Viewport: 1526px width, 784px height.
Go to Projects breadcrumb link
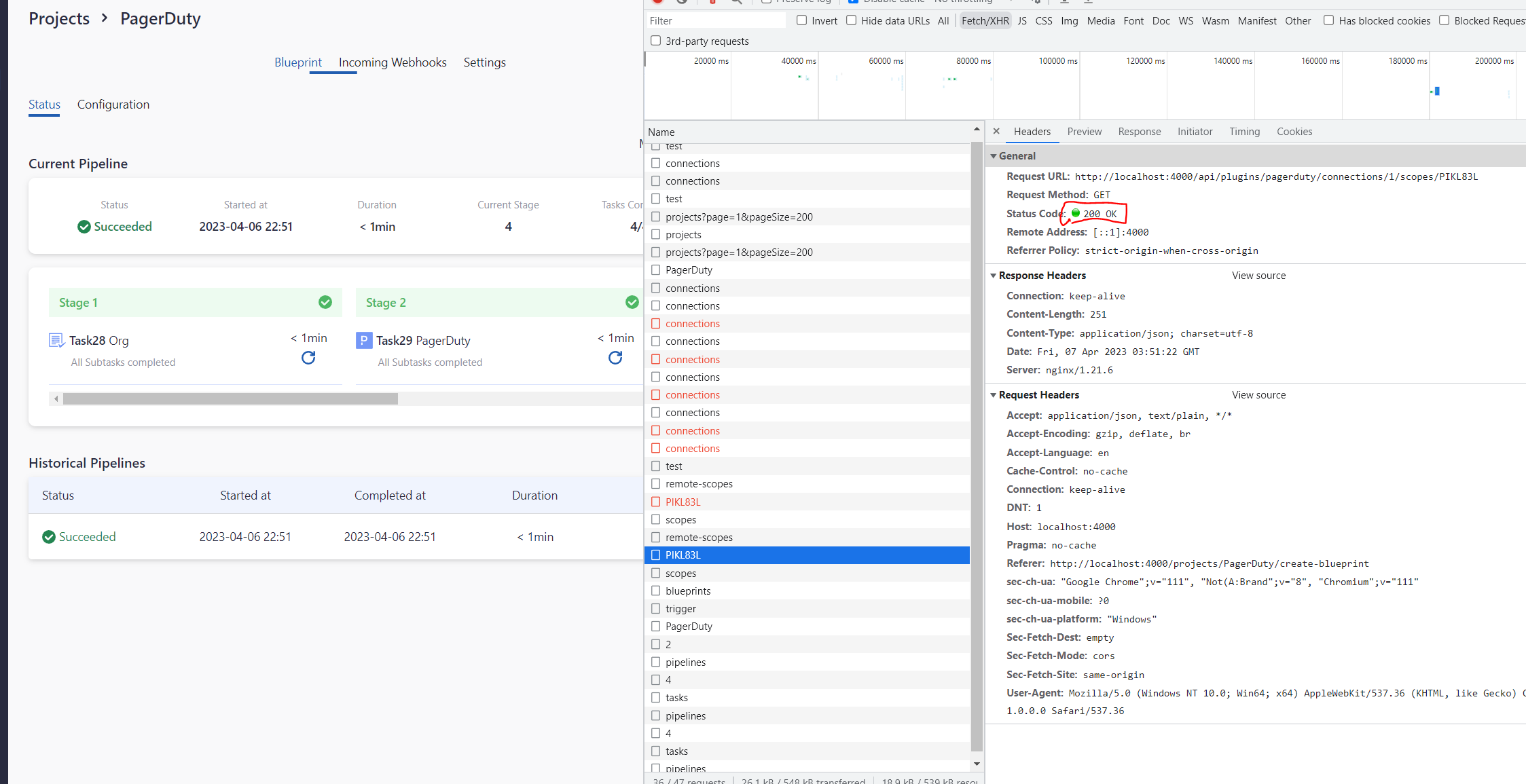pos(59,19)
